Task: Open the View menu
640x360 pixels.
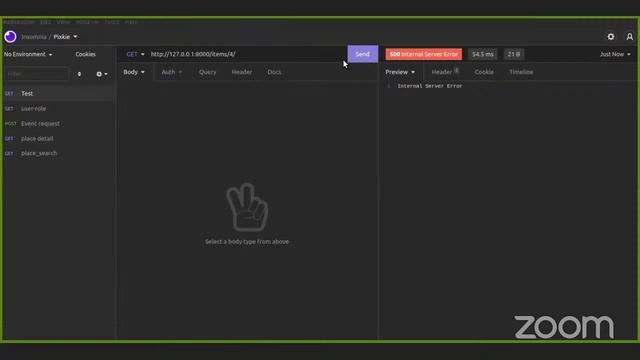Action: [63, 22]
